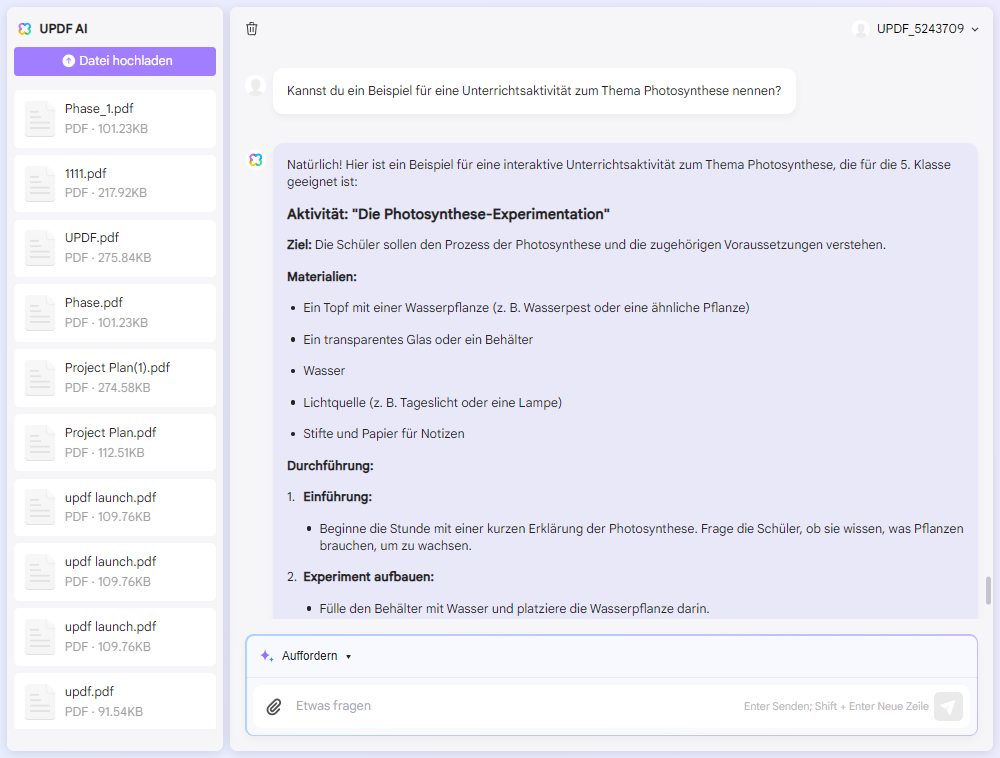Click the file icon of UPDF.pdf
This screenshot has width=1000, height=758.
click(x=40, y=248)
